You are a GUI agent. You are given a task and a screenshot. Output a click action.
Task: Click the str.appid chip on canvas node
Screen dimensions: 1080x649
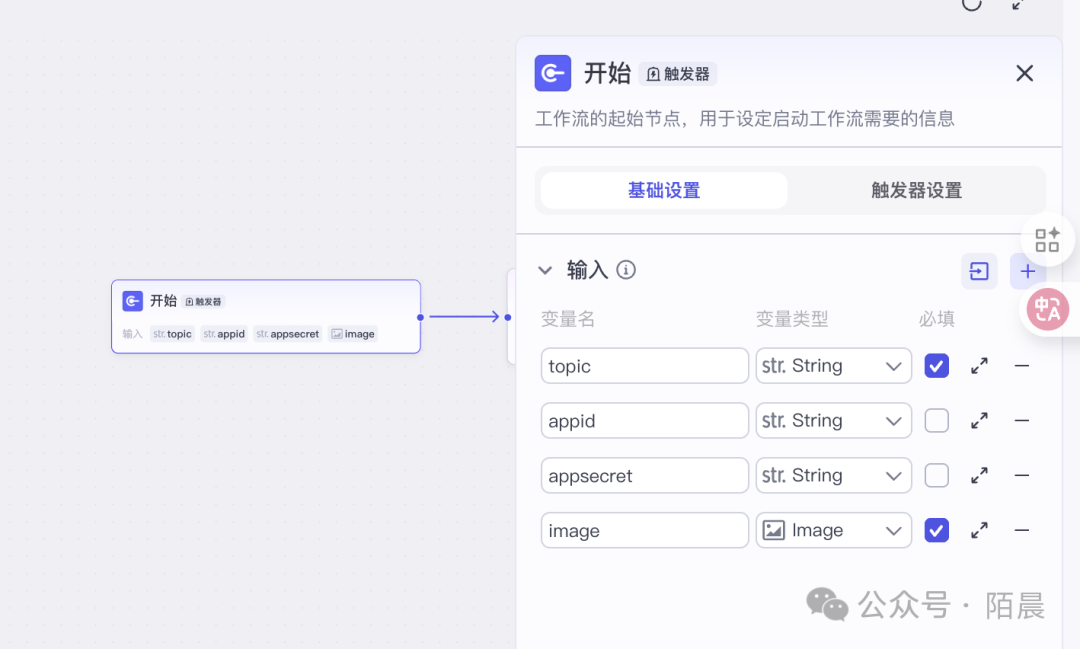(x=224, y=334)
